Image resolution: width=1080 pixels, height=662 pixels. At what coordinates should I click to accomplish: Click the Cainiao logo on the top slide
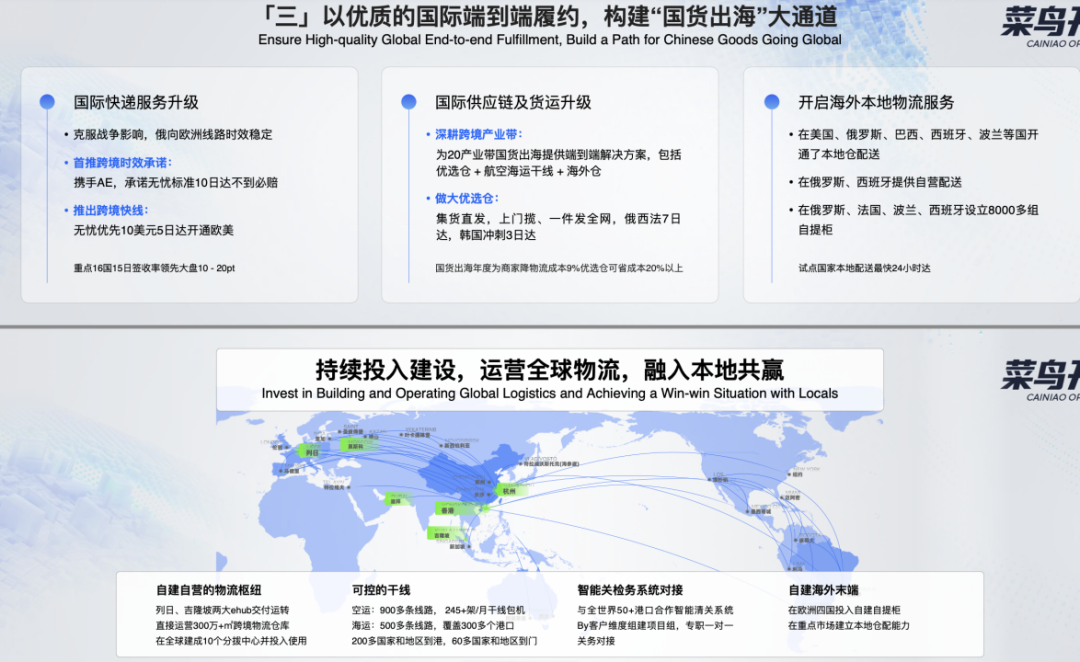[1040, 24]
